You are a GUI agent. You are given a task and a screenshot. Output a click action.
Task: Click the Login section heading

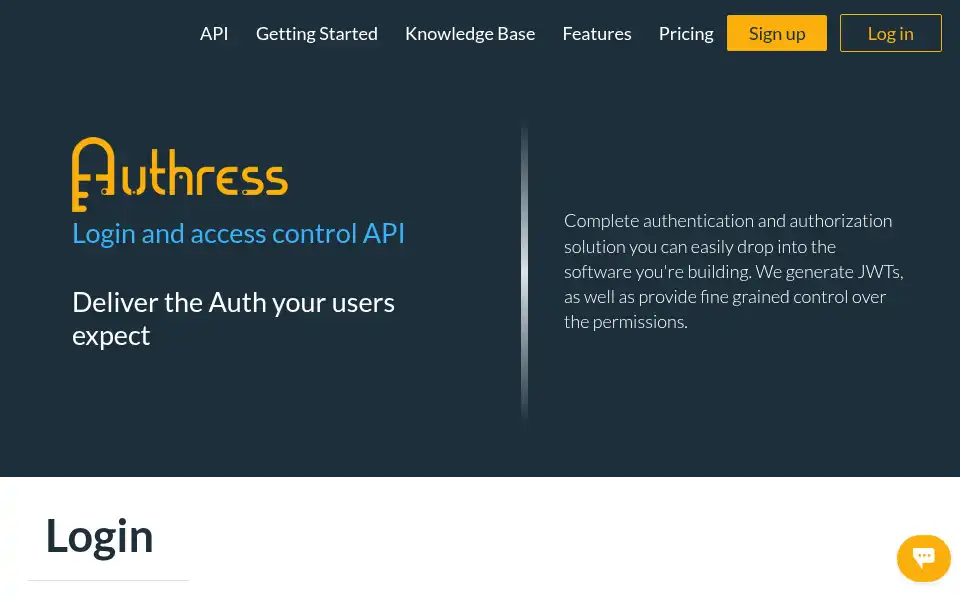tap(99, 536)
